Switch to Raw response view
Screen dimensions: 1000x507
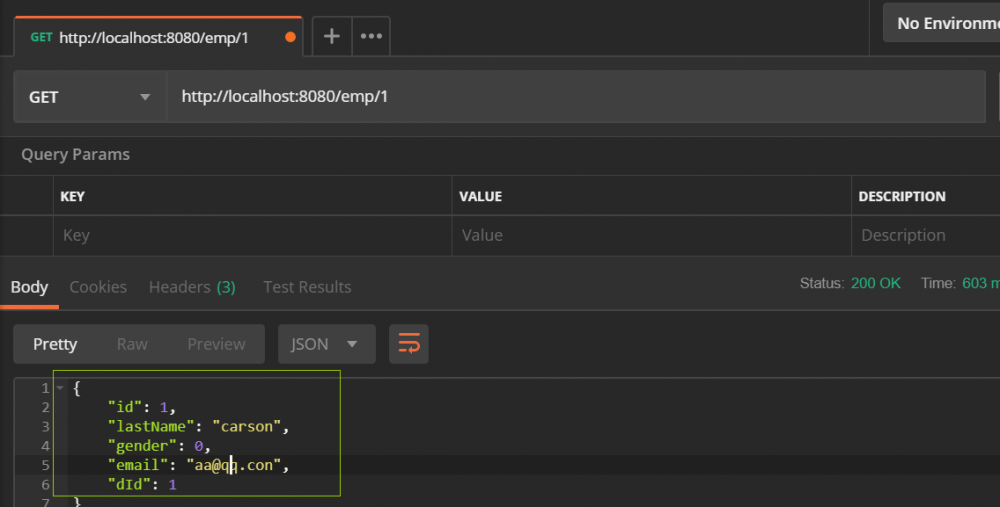pos(132,344)
